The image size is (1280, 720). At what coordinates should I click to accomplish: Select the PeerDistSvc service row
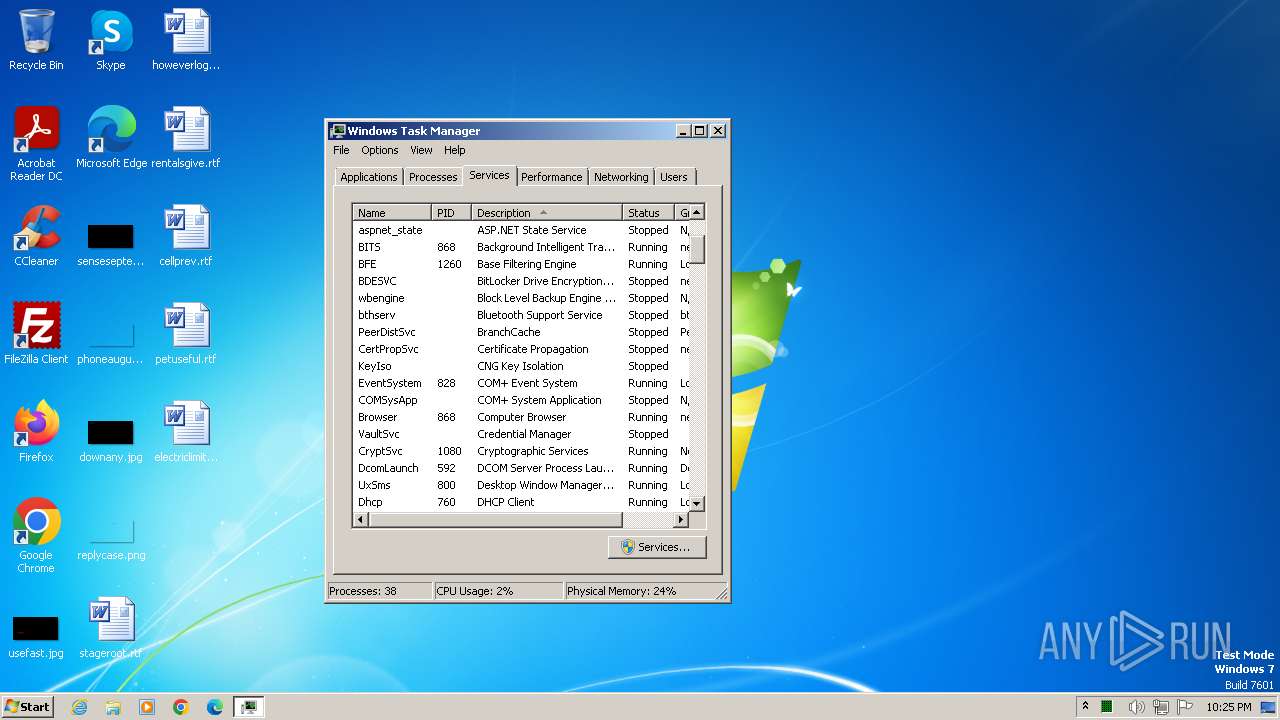[521, 332]
